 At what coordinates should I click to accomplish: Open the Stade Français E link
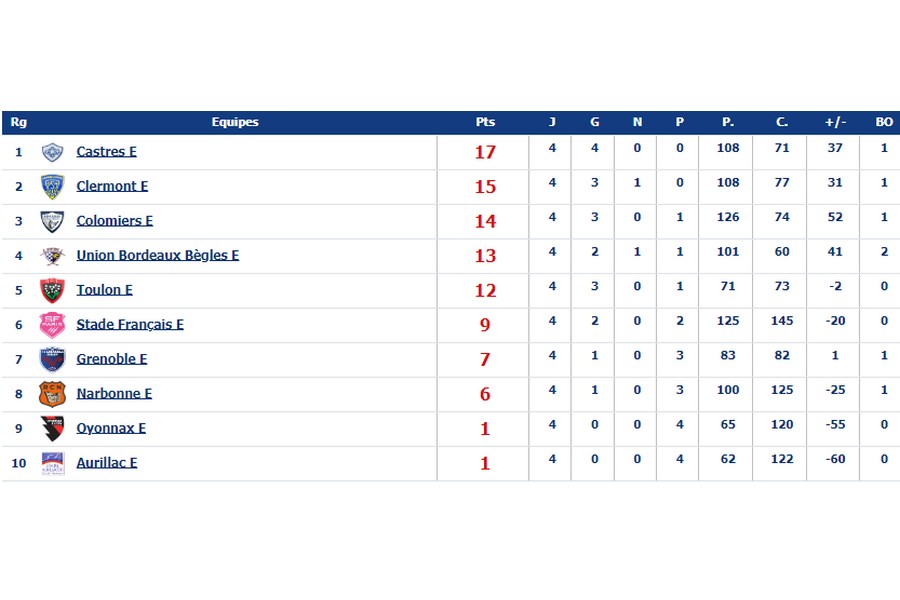click(130, 324)
